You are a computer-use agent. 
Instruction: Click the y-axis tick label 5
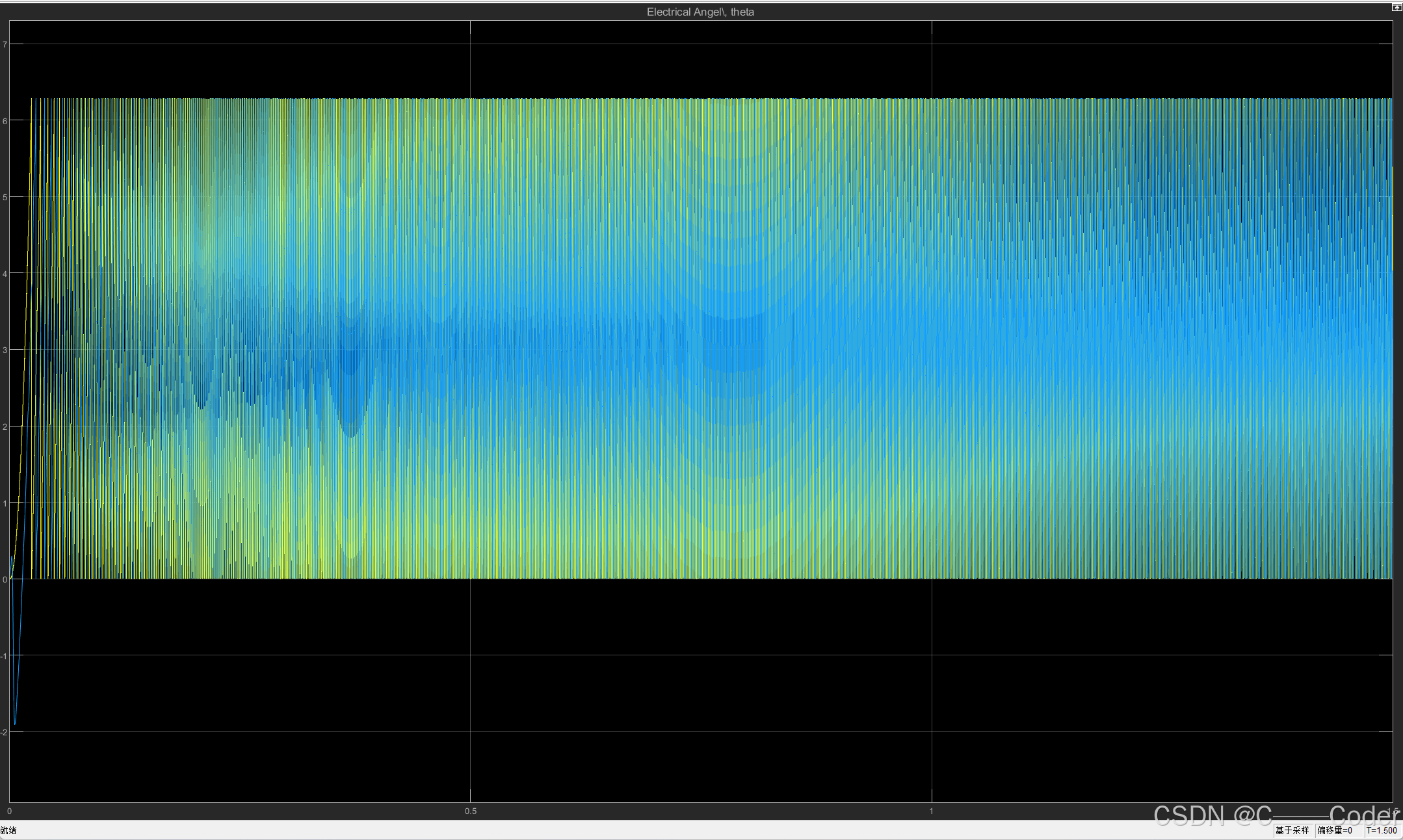point(5,197)
